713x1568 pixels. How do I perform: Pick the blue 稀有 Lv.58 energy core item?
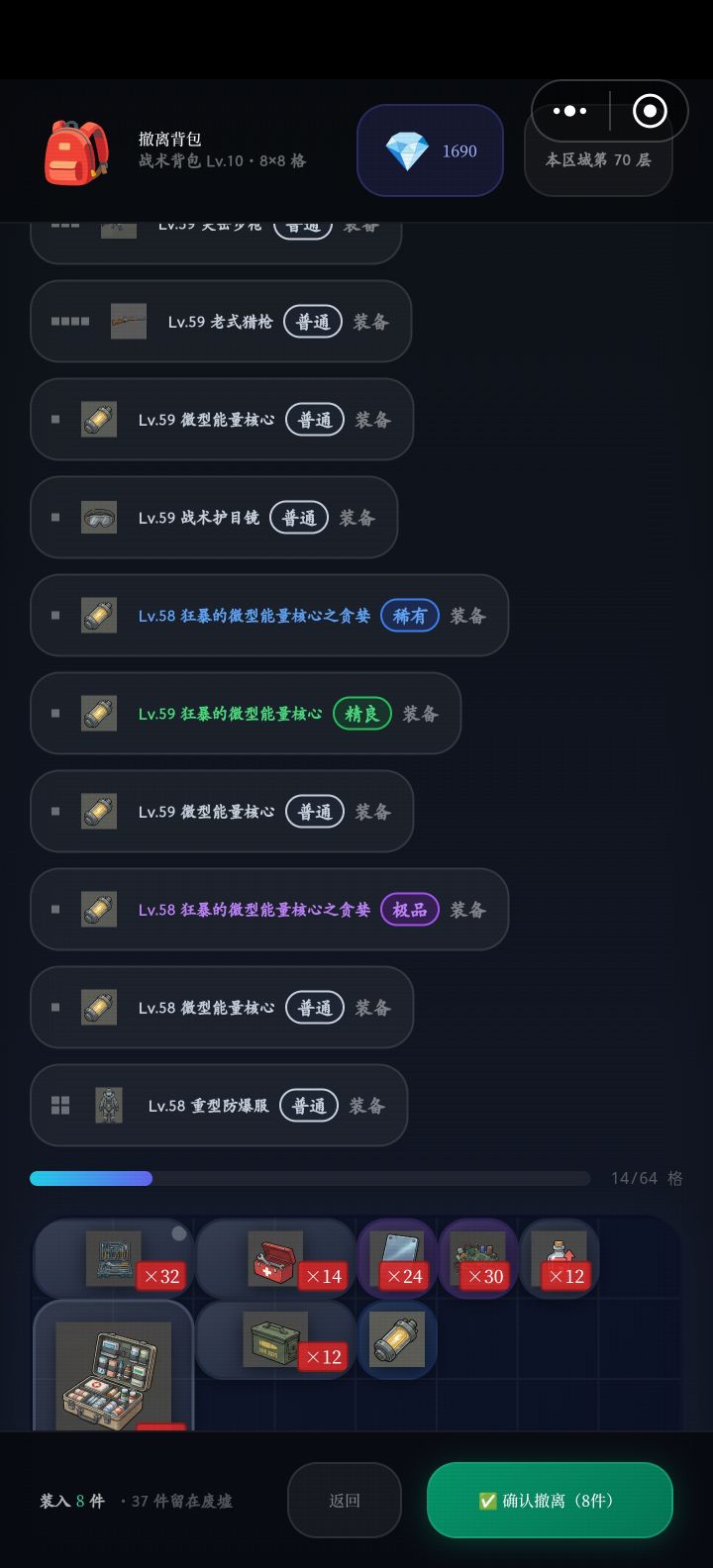click(x=269, y=616)
